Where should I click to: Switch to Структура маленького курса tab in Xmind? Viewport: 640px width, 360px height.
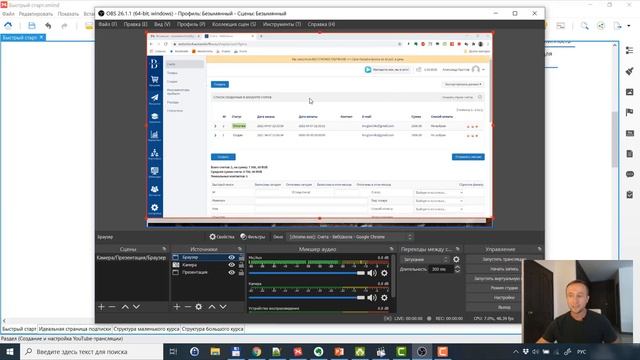pyautogui.click(x=146, y=329)
